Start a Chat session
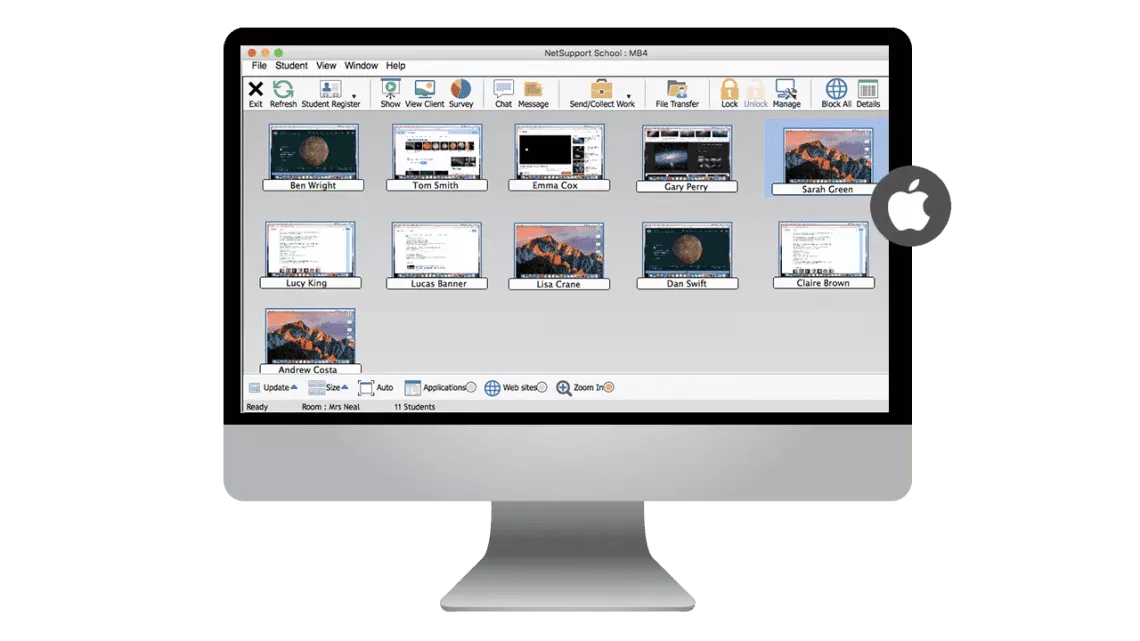Image resolution: width=1140 pixels, height=641 pixels. pyautogui.click(x=503, y=90)
